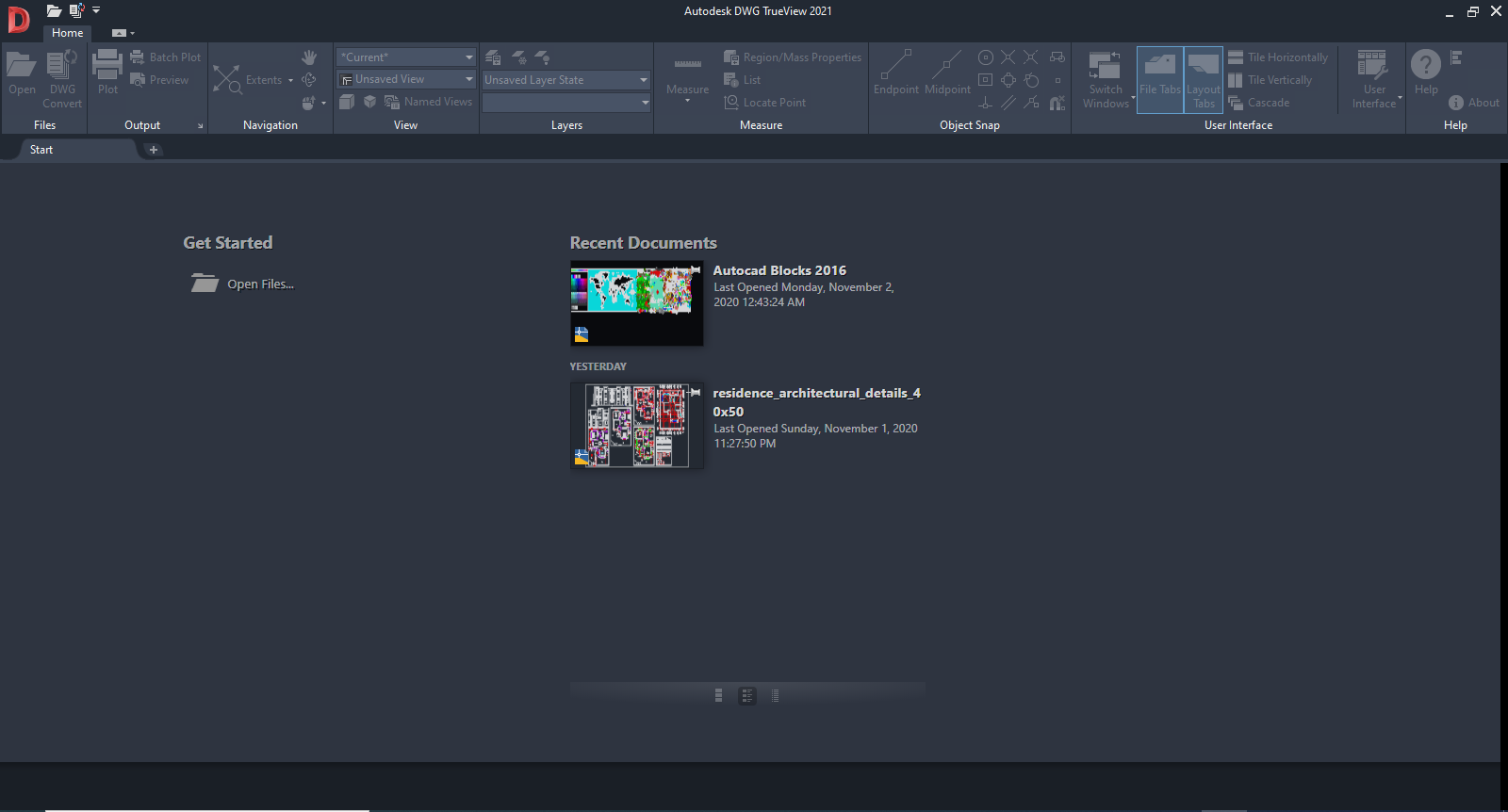Screen dimensions: 1508x812
Task: Toggle Endpoint object snap
Action: point(895,73)
